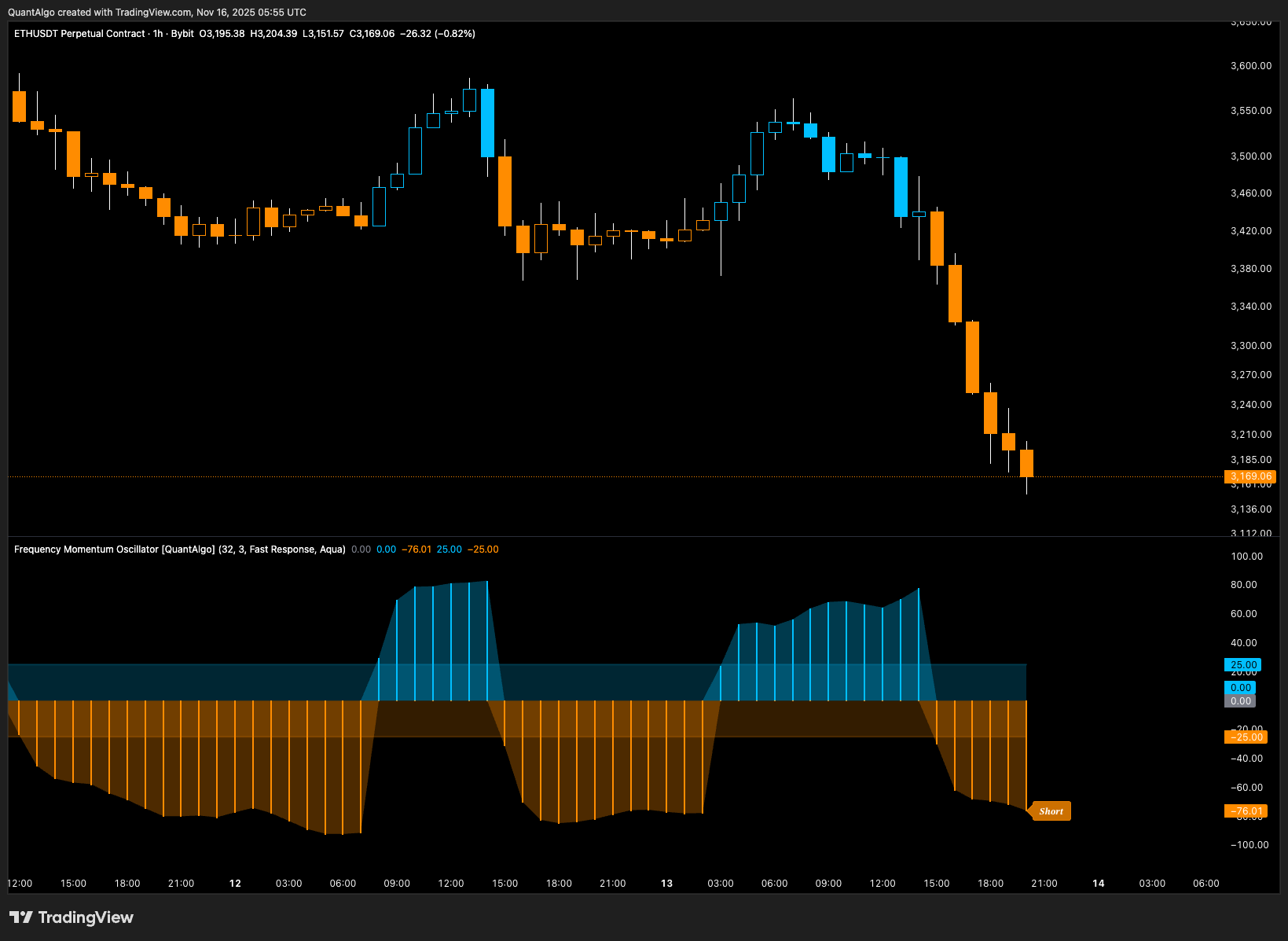Click the oscillator's 100.00 axis label
1288x941 pixels.
click(x=1247, y=557)
